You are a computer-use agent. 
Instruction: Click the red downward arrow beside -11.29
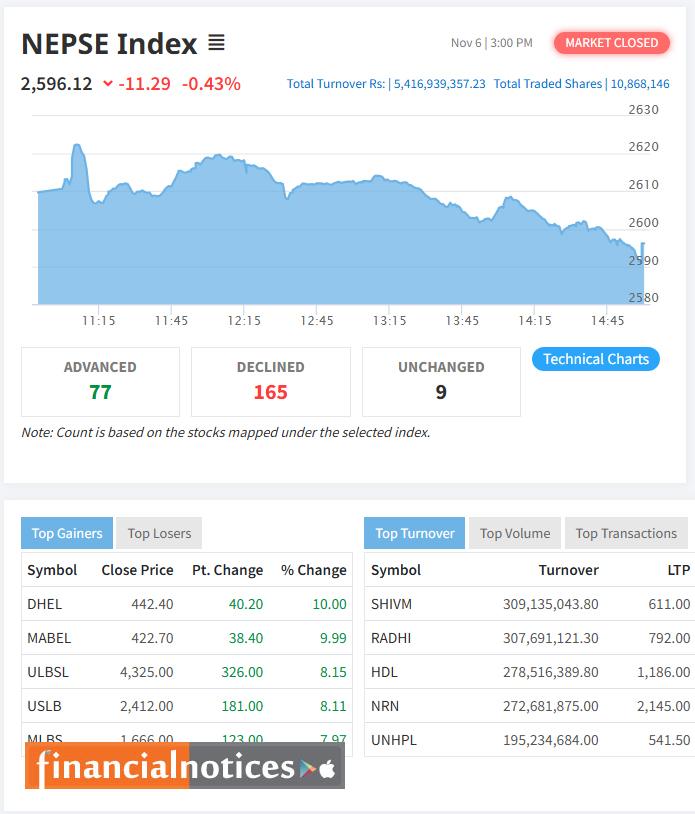click(108, 85)
